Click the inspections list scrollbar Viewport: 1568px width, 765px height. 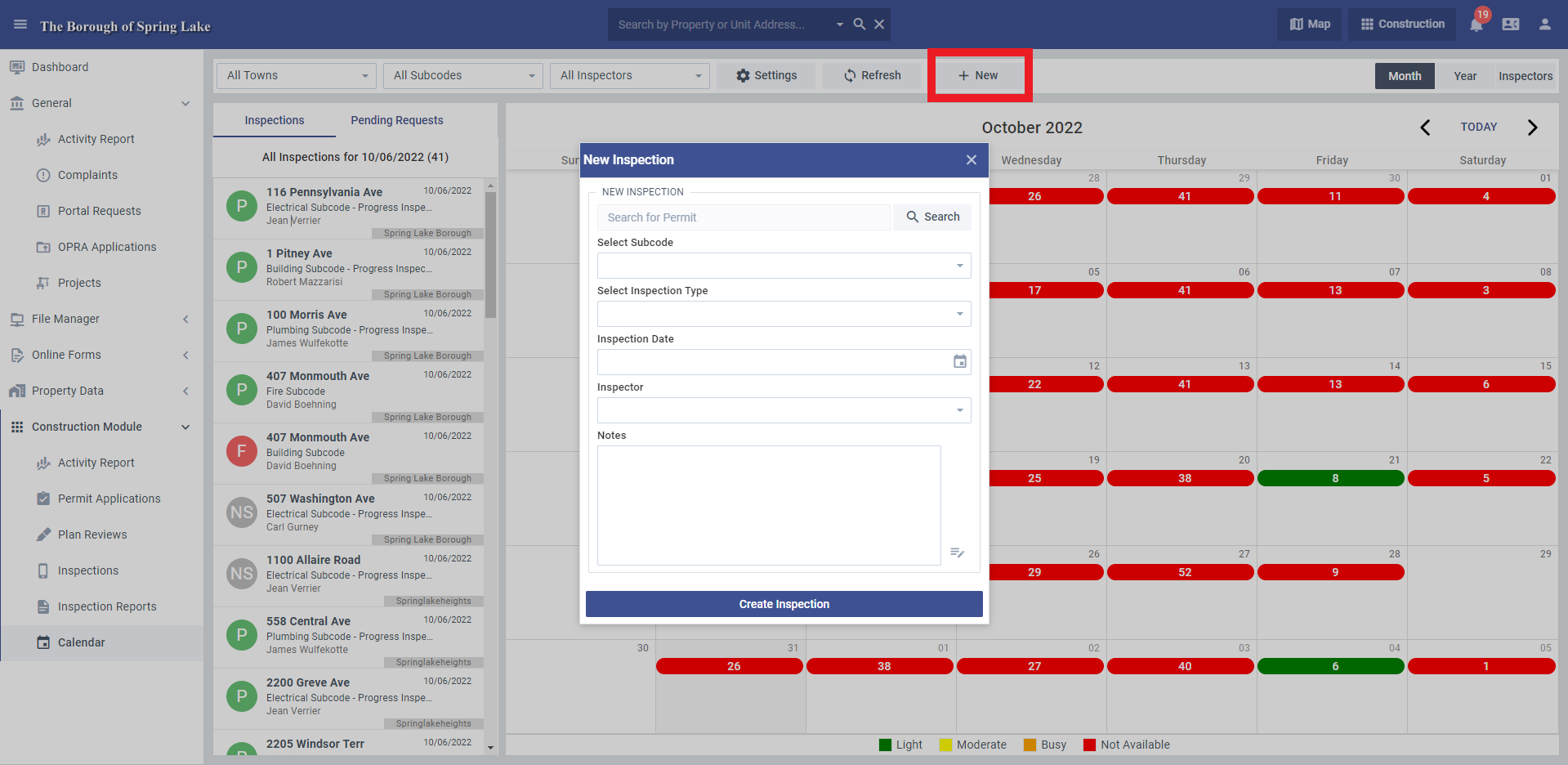click(490, 253)
